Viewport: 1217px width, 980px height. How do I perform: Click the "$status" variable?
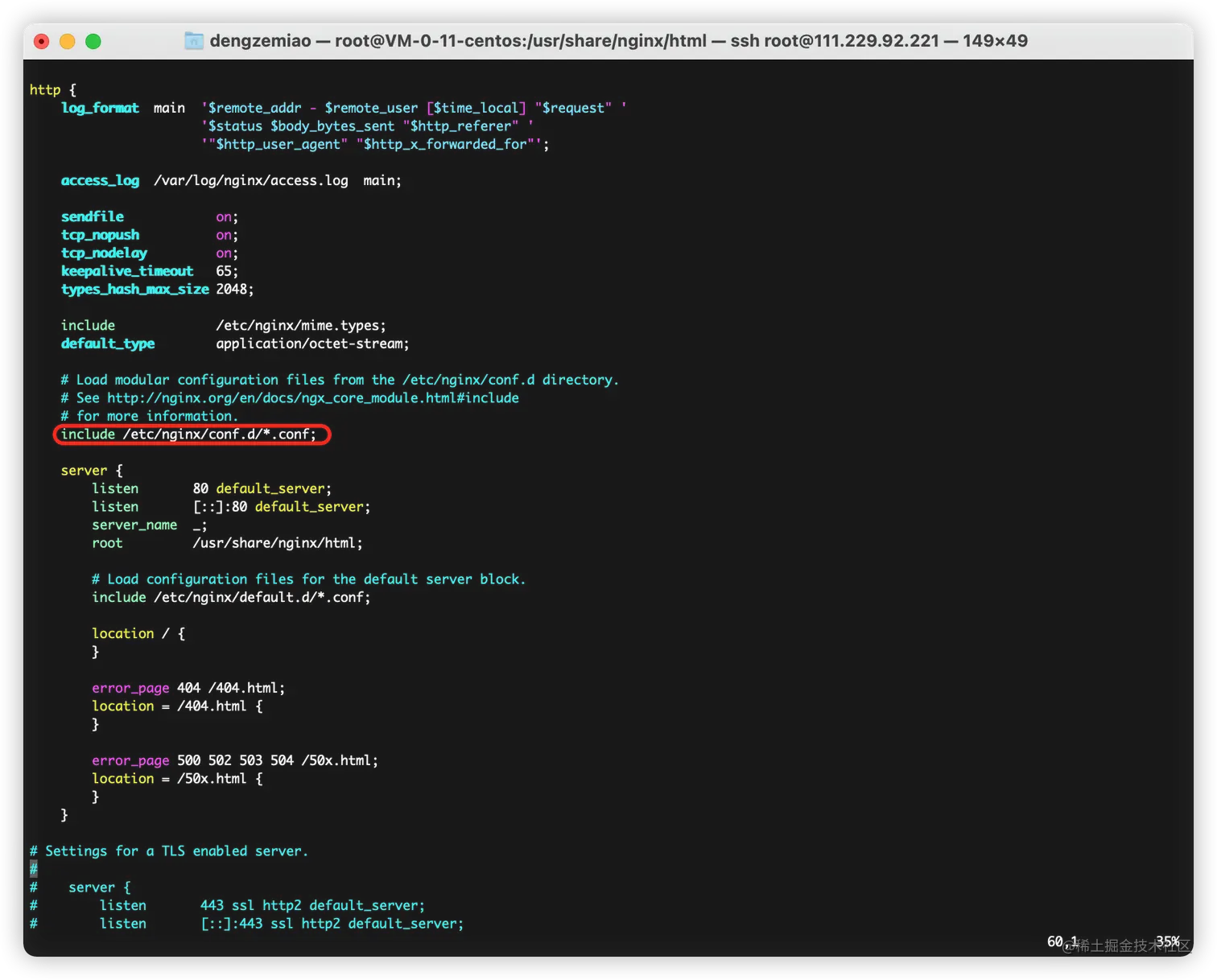[x=236, y=126]
